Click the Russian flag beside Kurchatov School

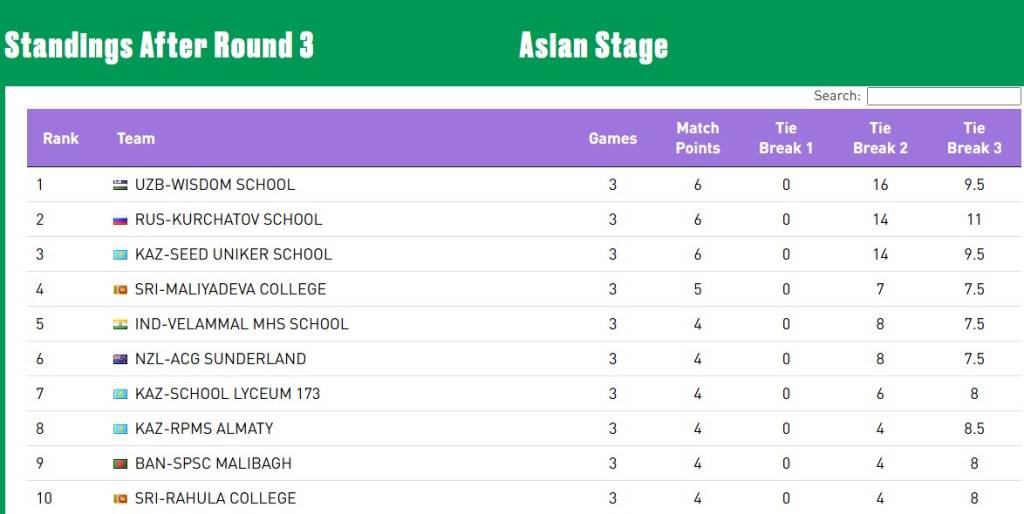(x=120, y=220)
